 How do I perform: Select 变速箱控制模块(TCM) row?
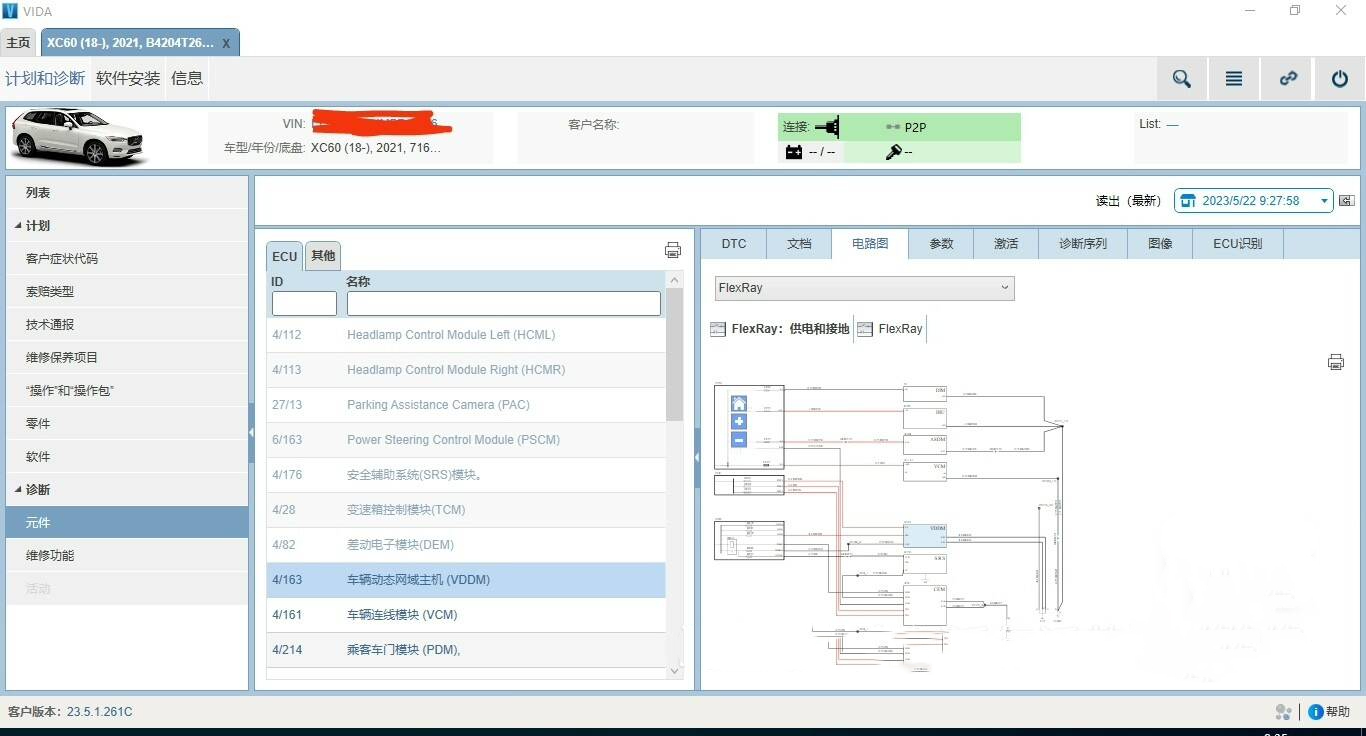pos(466,510)
